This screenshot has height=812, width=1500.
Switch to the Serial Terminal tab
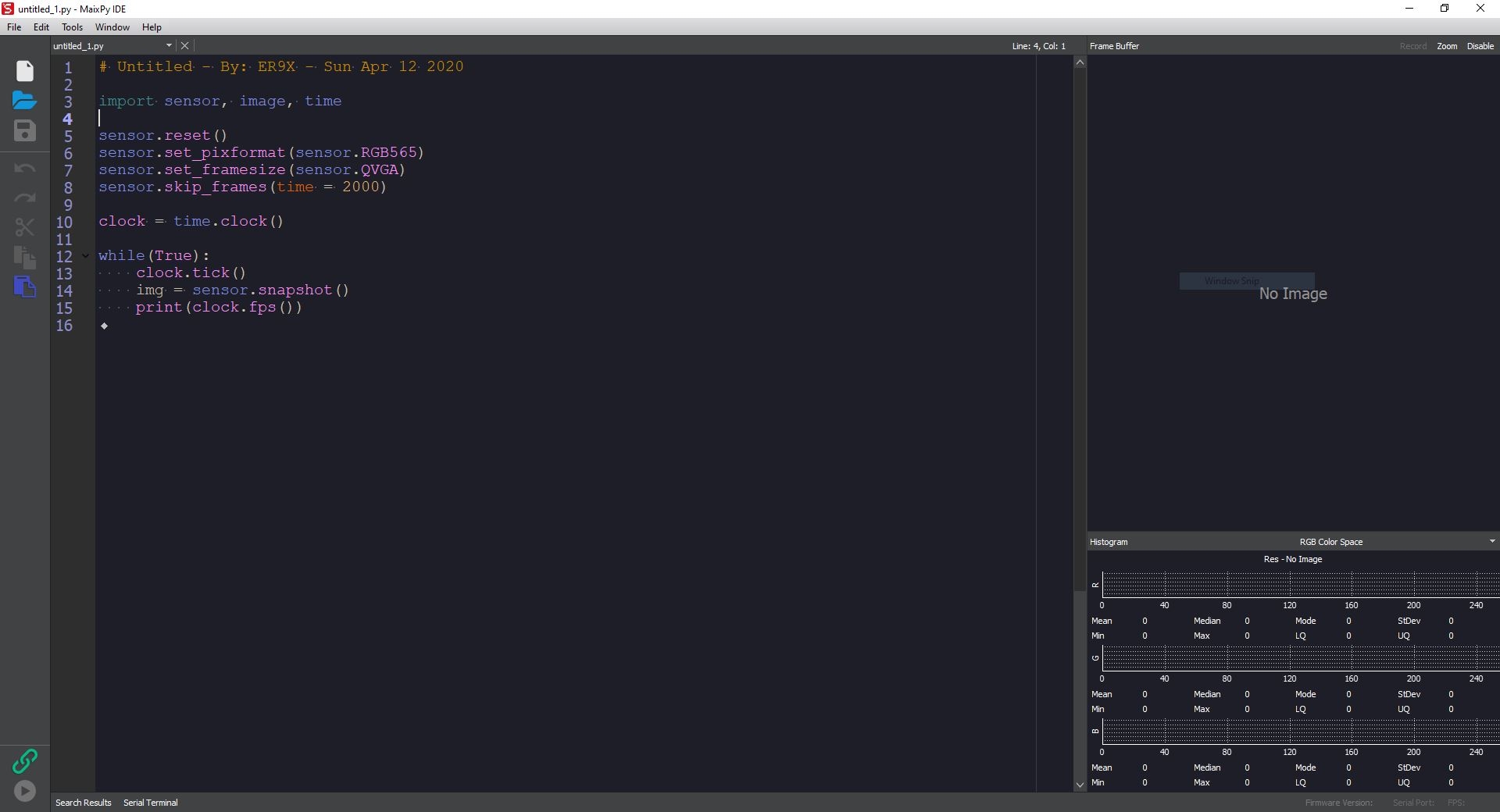151,803
